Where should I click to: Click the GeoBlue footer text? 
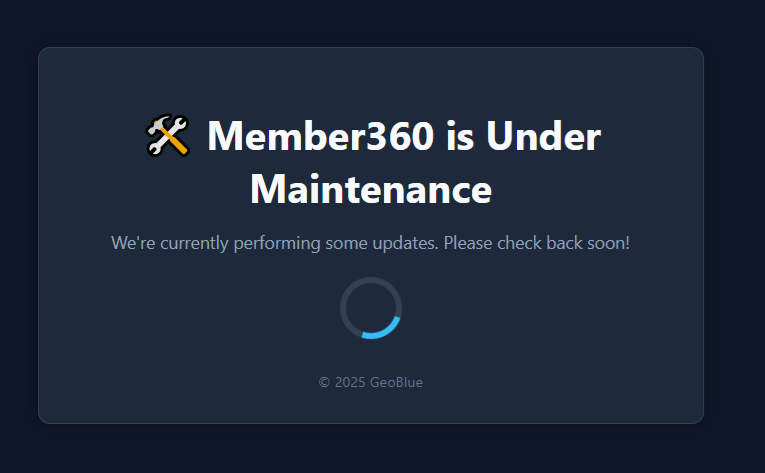(x=396, y=382)
